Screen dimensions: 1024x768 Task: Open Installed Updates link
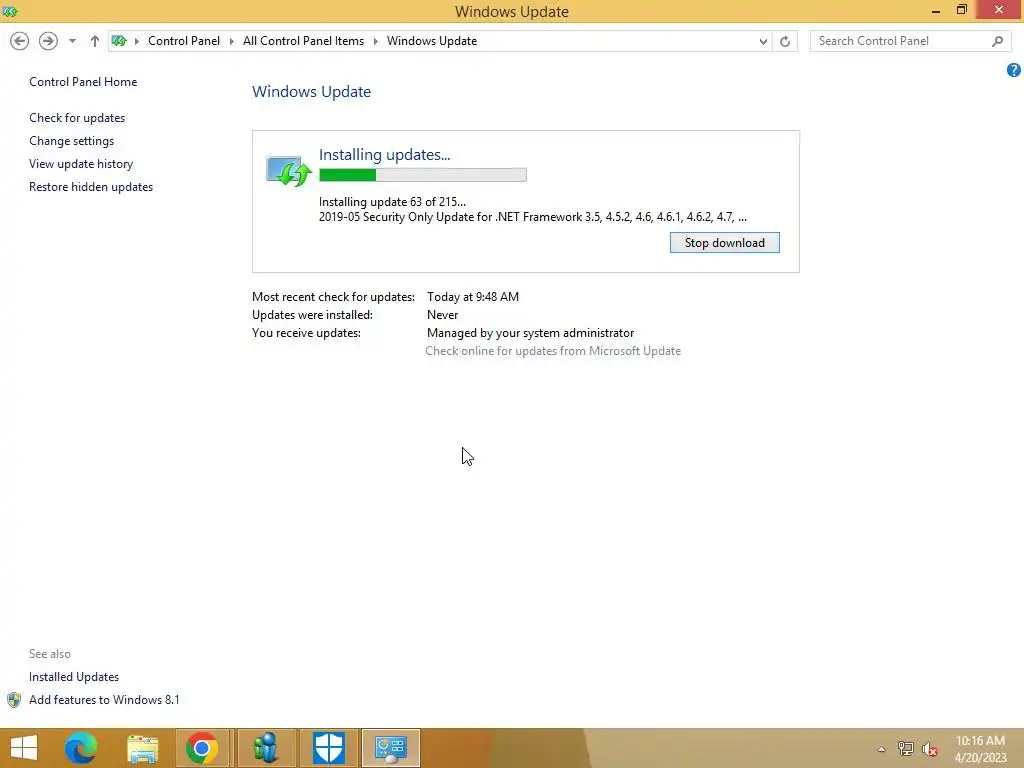[x=74, y=677]
